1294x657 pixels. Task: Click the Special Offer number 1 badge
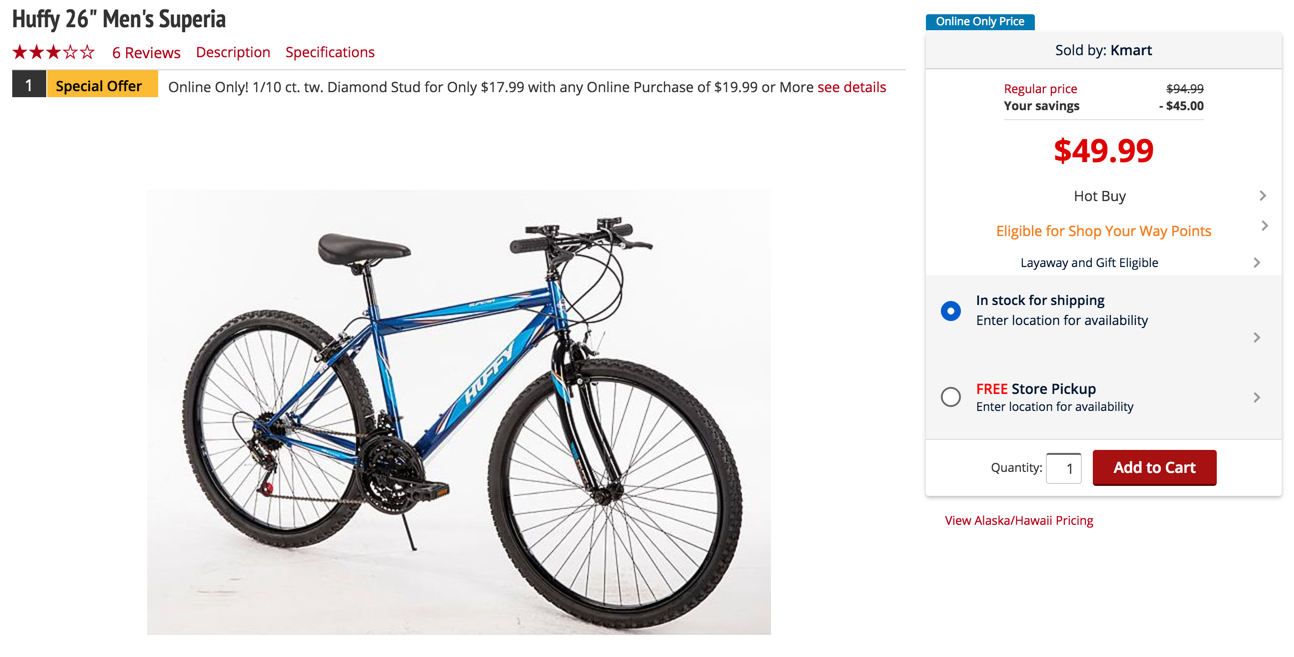coord(29,86)
